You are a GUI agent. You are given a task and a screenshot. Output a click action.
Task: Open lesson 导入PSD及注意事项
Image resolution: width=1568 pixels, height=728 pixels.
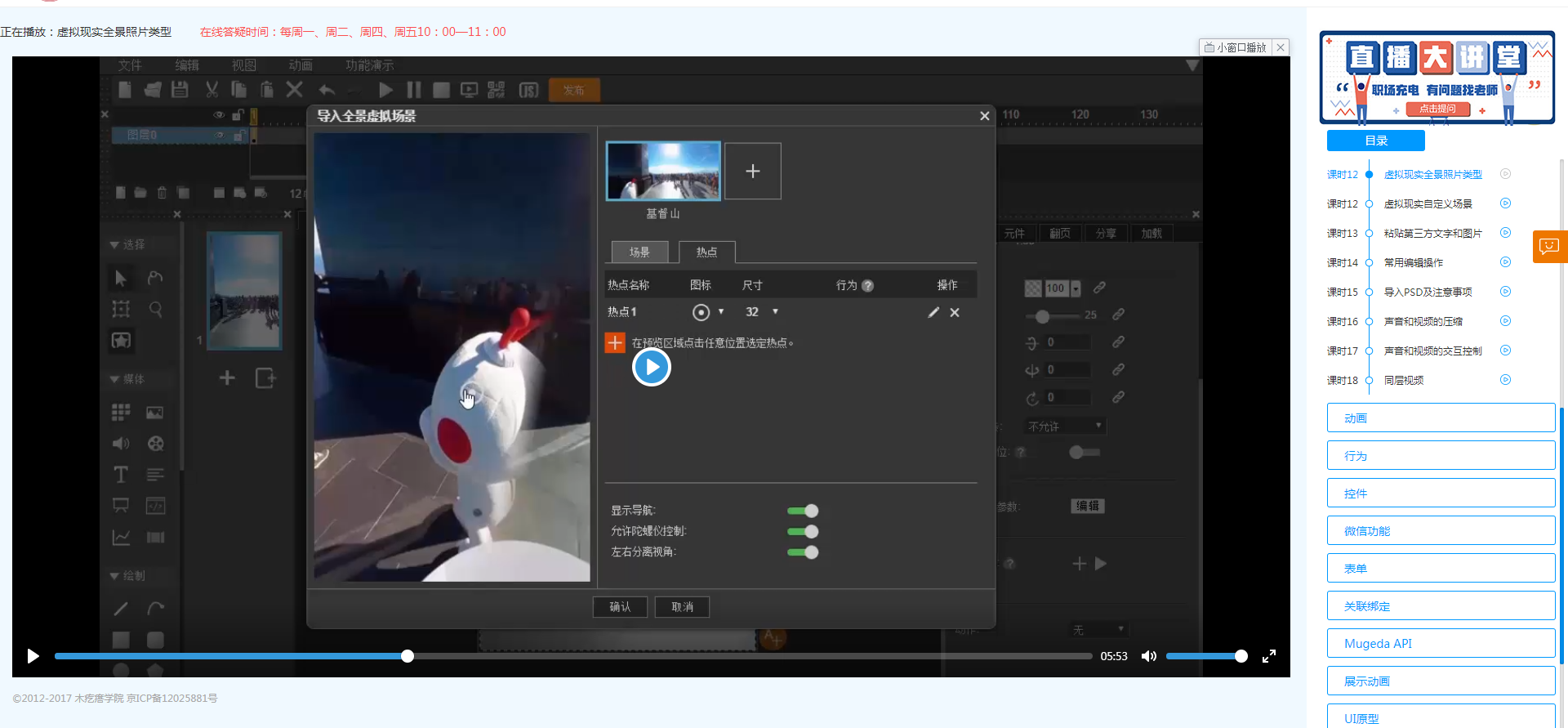pyautogui.click(x=1428, y=292)
